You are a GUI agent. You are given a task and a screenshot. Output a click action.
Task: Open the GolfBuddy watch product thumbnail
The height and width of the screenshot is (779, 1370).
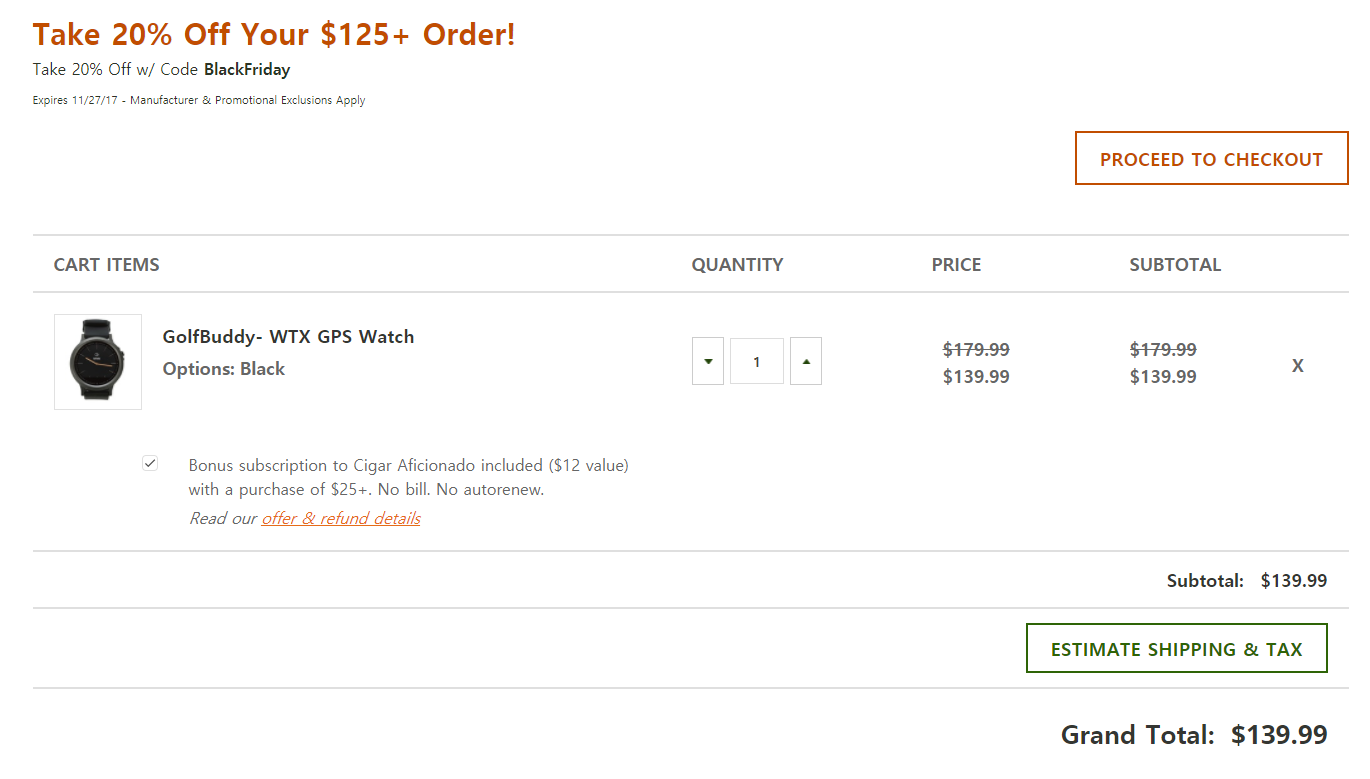tap(98, 362)
